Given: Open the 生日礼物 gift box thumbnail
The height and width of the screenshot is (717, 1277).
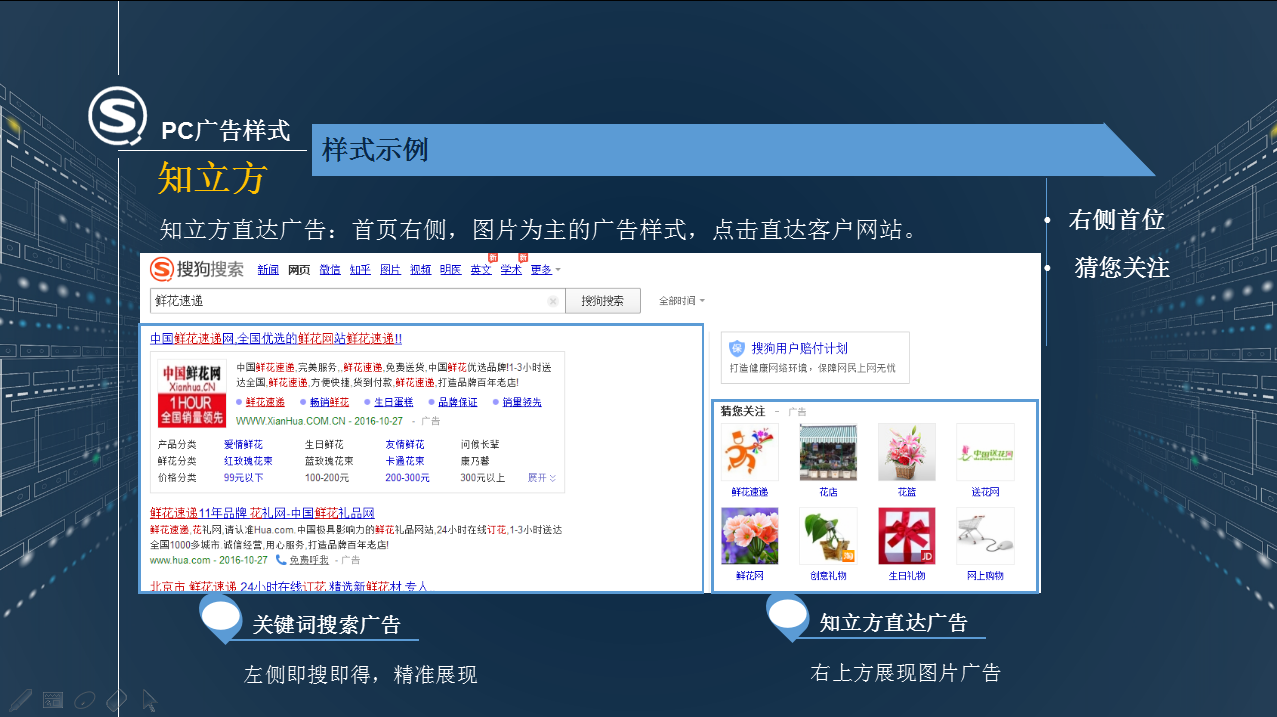Looking at the screenshot, I should pos(907,536).
